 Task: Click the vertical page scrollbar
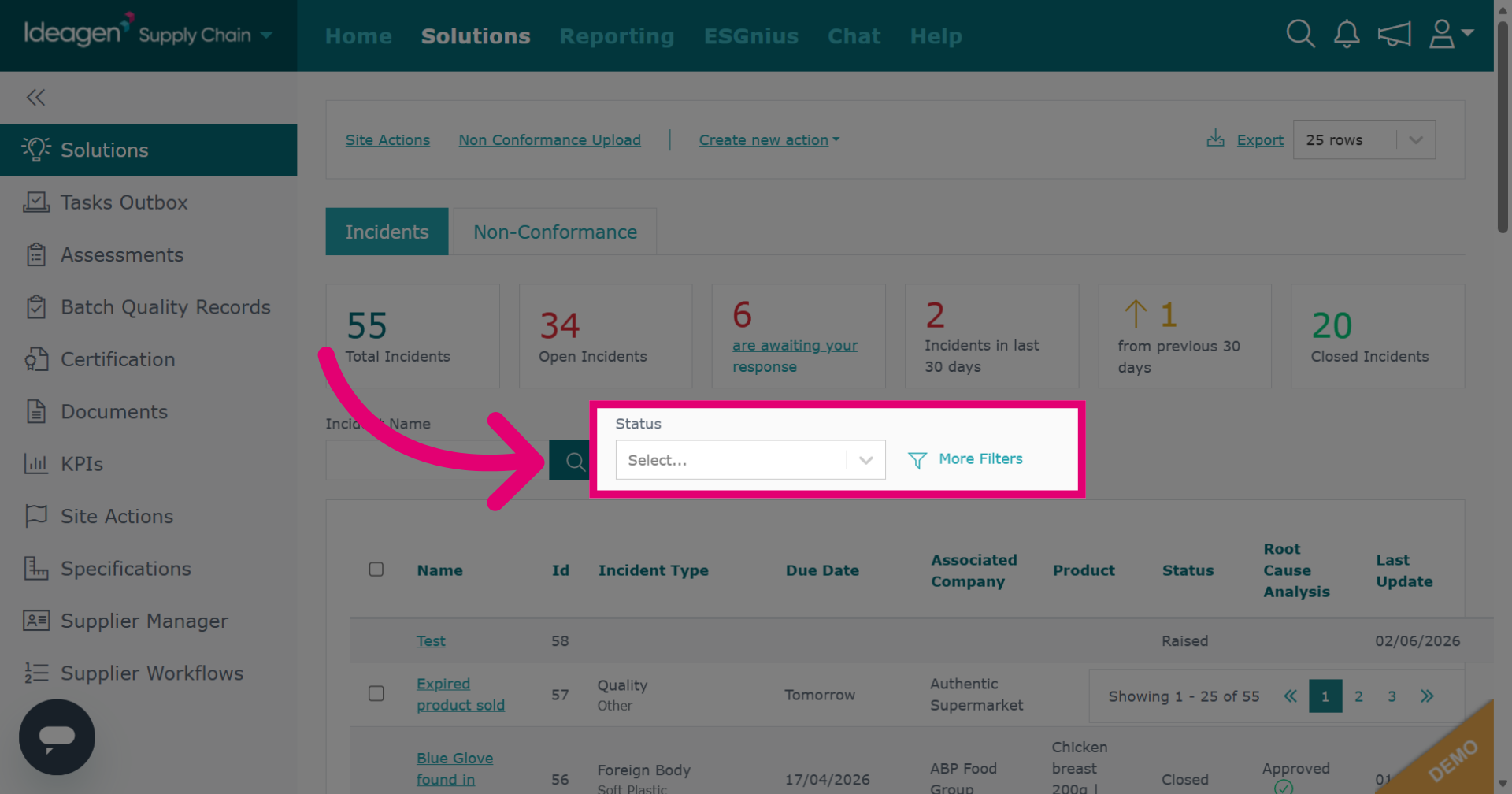click(x=1503, y=126)
